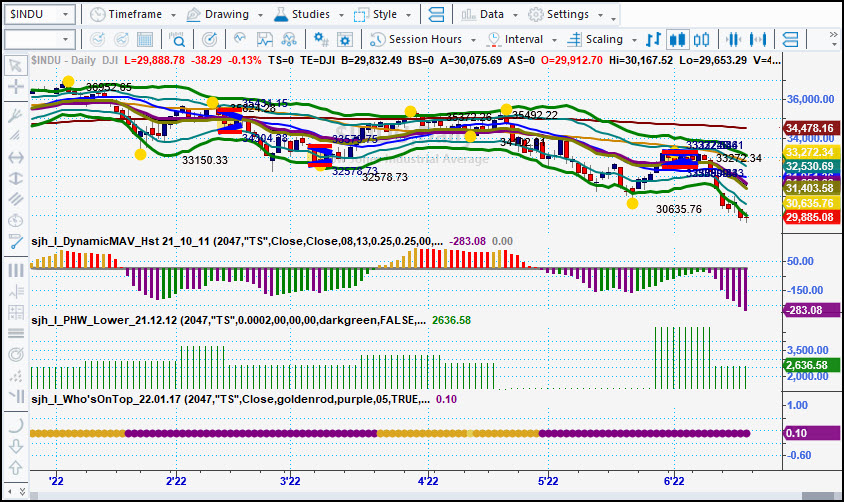The image size is (844, 502).
Task: Expand the Studies dropdown arrow
Action: coord(341,15)
